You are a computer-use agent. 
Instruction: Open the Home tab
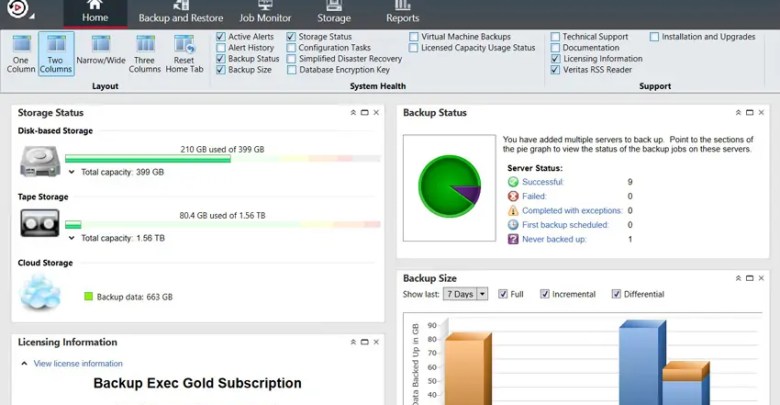click(x=95, y=14)
